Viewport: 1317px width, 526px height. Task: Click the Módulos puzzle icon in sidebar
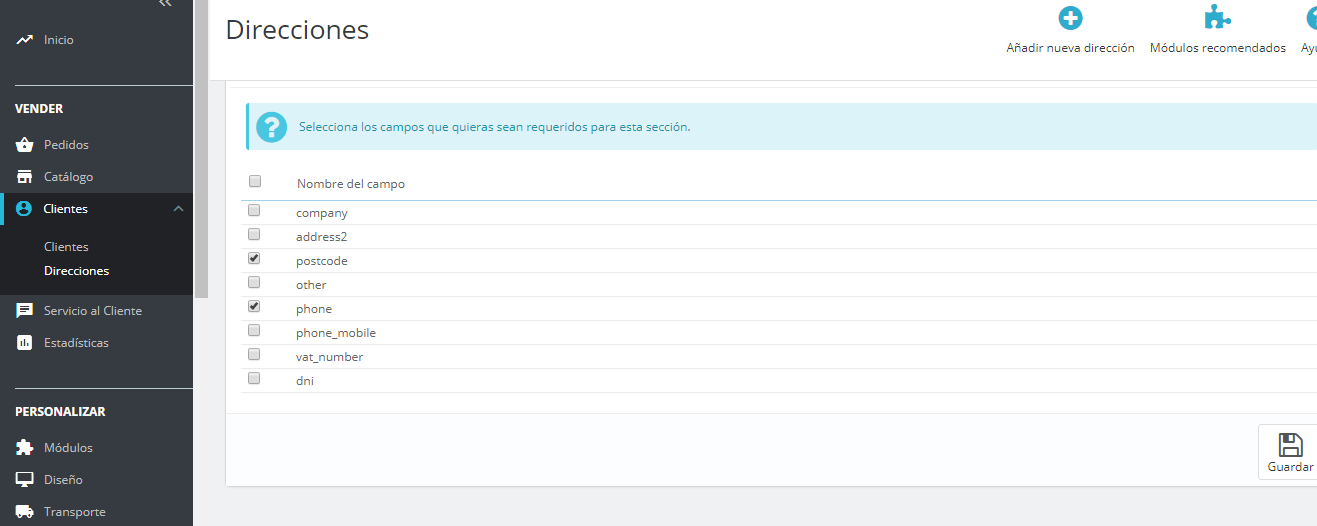(x=25, y=448)
